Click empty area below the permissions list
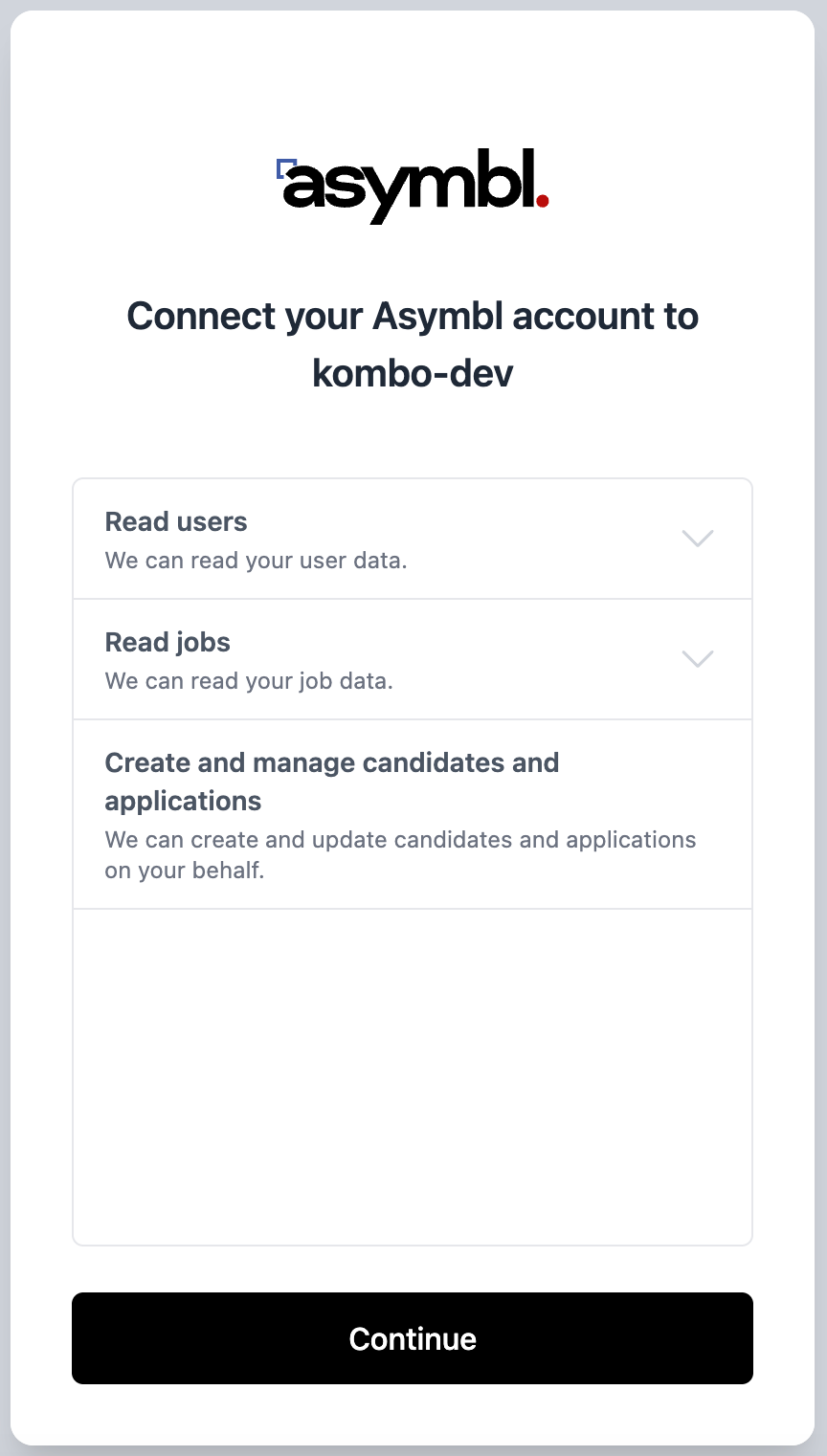The image size is (827, 1456). (413, 1076)
